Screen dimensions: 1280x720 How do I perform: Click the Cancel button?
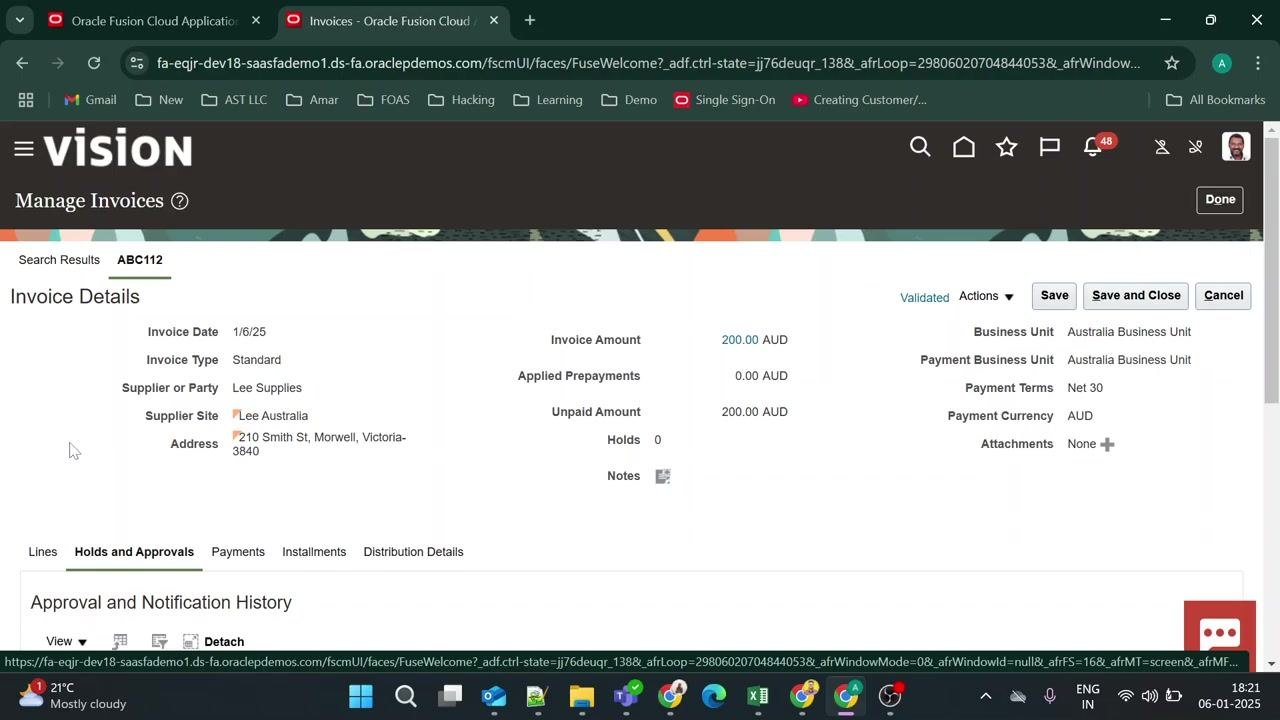coord(1223,296)
